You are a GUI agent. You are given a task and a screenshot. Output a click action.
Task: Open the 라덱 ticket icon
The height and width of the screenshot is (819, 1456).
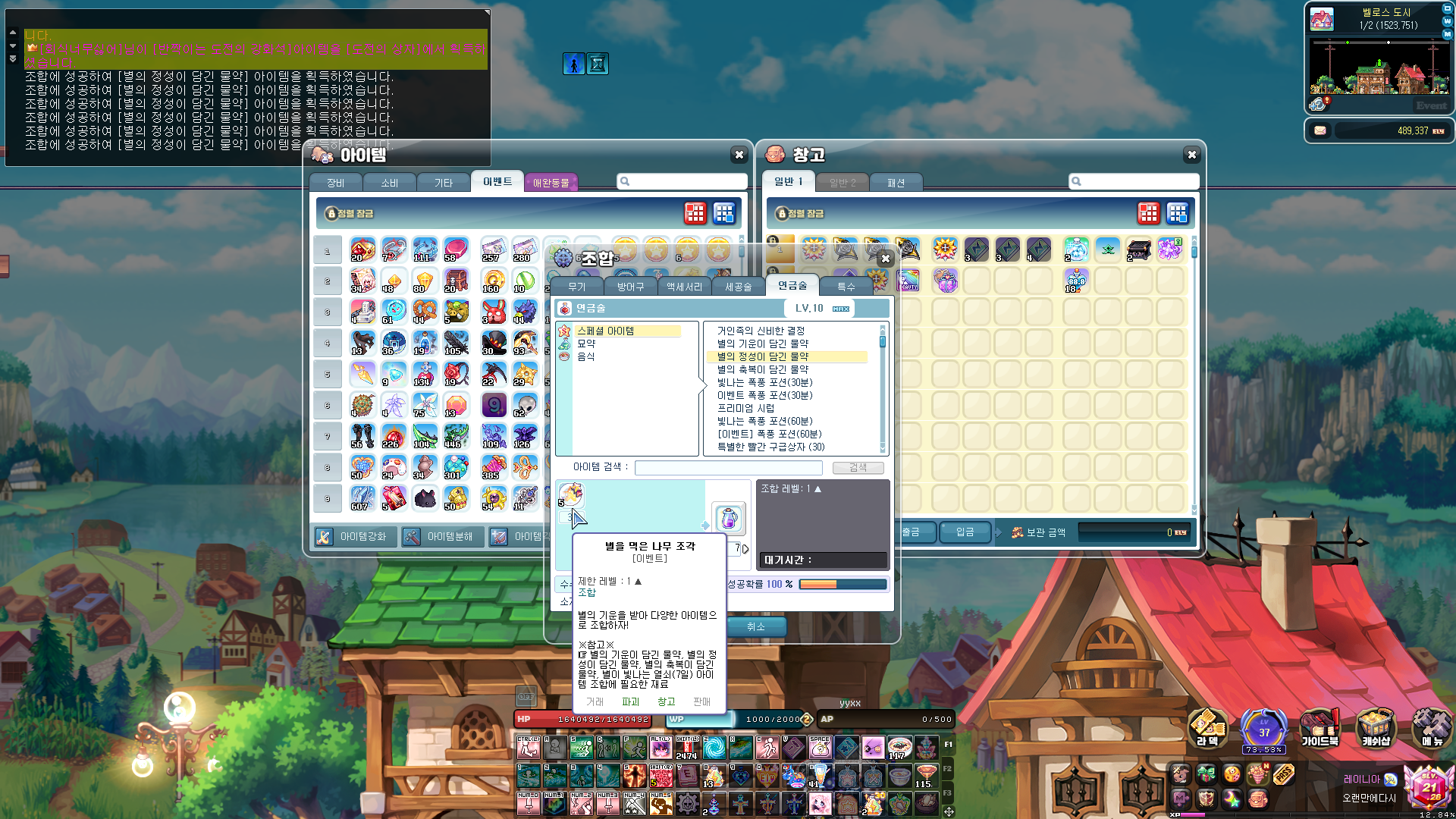click(x=1207, y=726)
